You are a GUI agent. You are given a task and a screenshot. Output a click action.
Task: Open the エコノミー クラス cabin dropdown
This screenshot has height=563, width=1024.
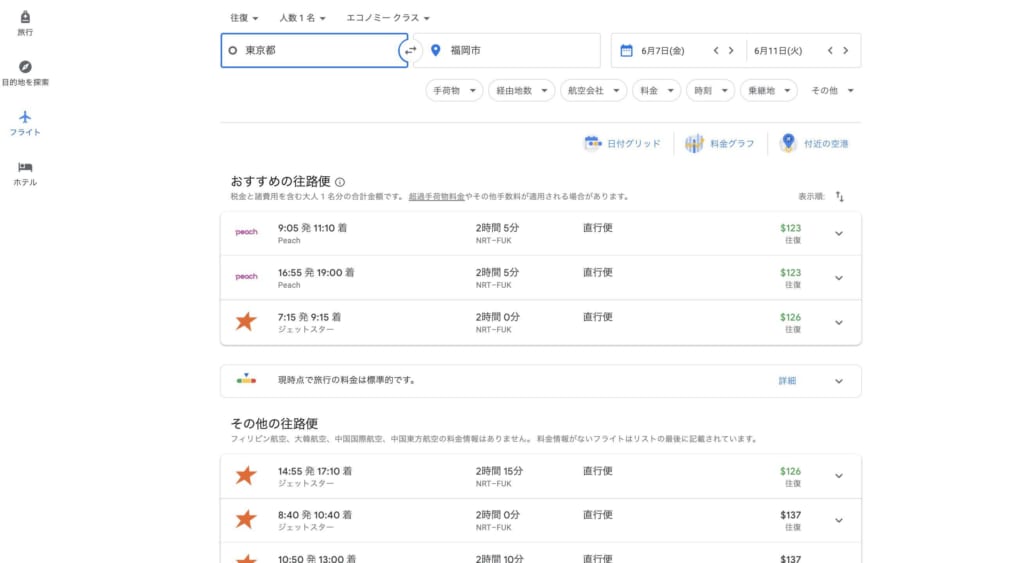(x=388, y=18)
